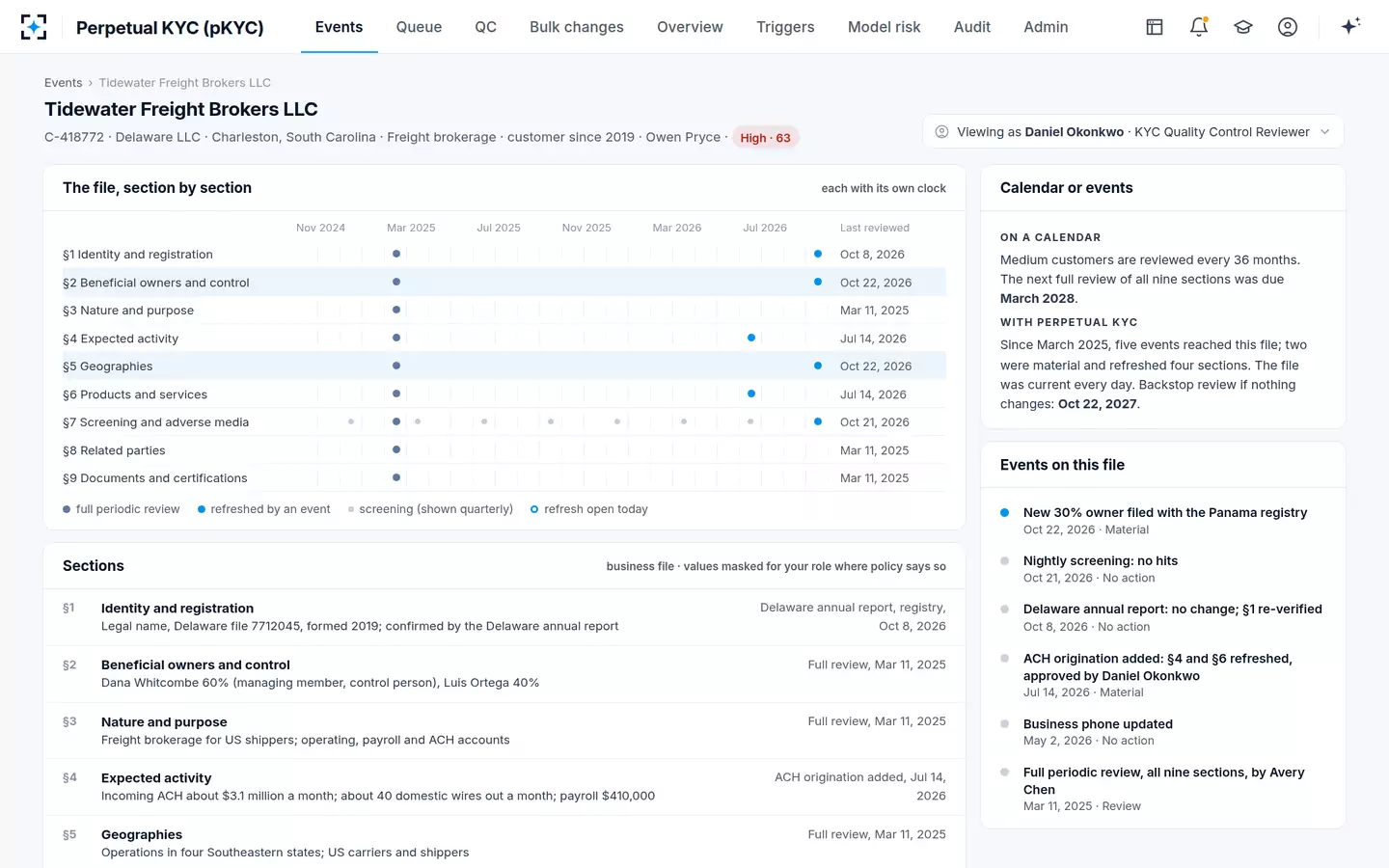Click the High · 63 risk badge
Screen dimensions: 1389x868
click(x=765, y=138)
